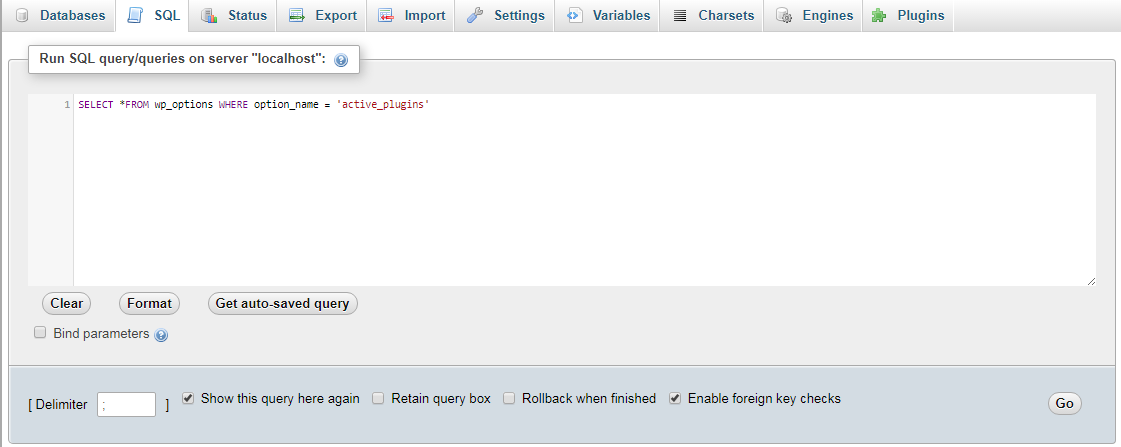Click Get auto-saved query button
The width and height of the screenshot is (1121, 447).
pyautogui.click(x=282, y=303)
